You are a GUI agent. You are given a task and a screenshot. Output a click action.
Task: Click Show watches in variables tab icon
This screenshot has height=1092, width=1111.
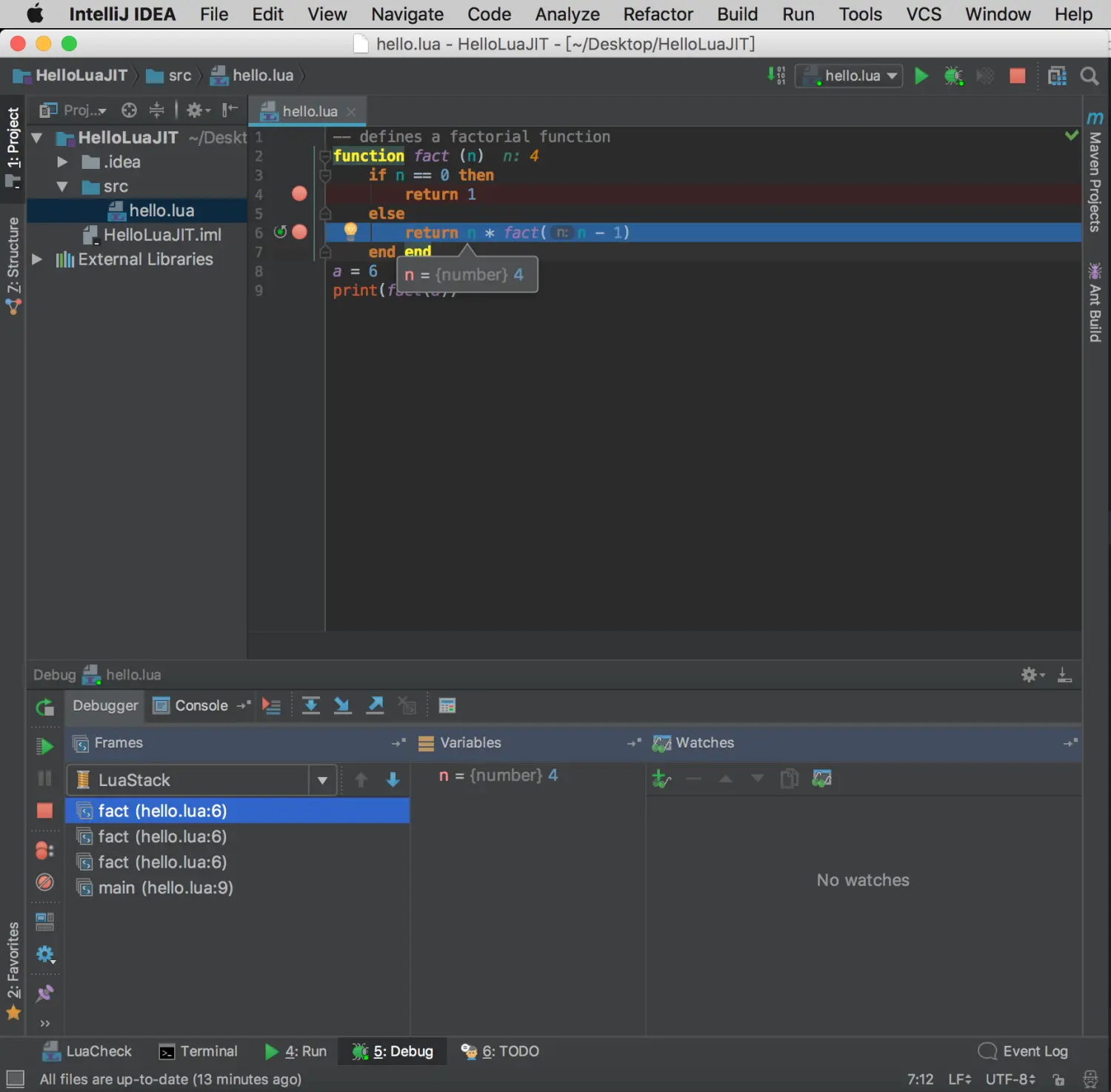point(822,779)
